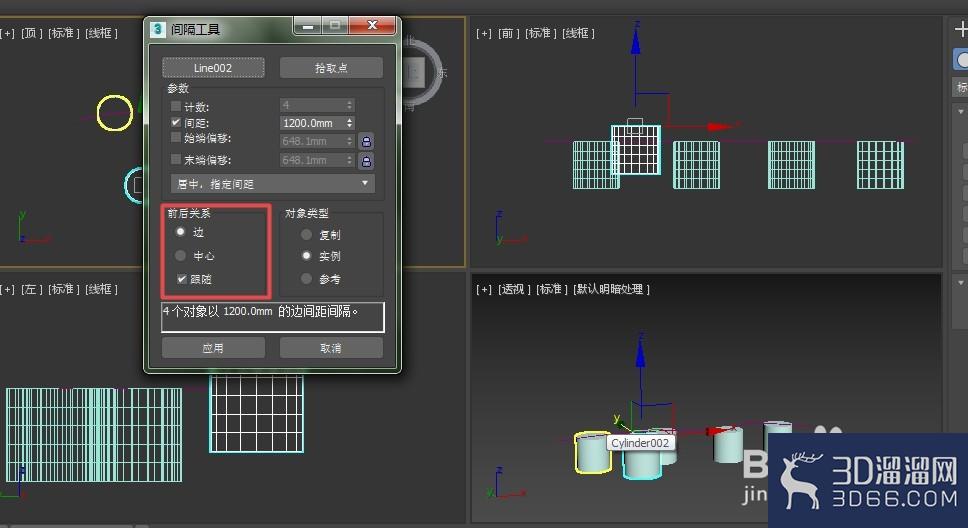
Task: Open the 居中，指定间距 dropdown
Action: point(272,183)
